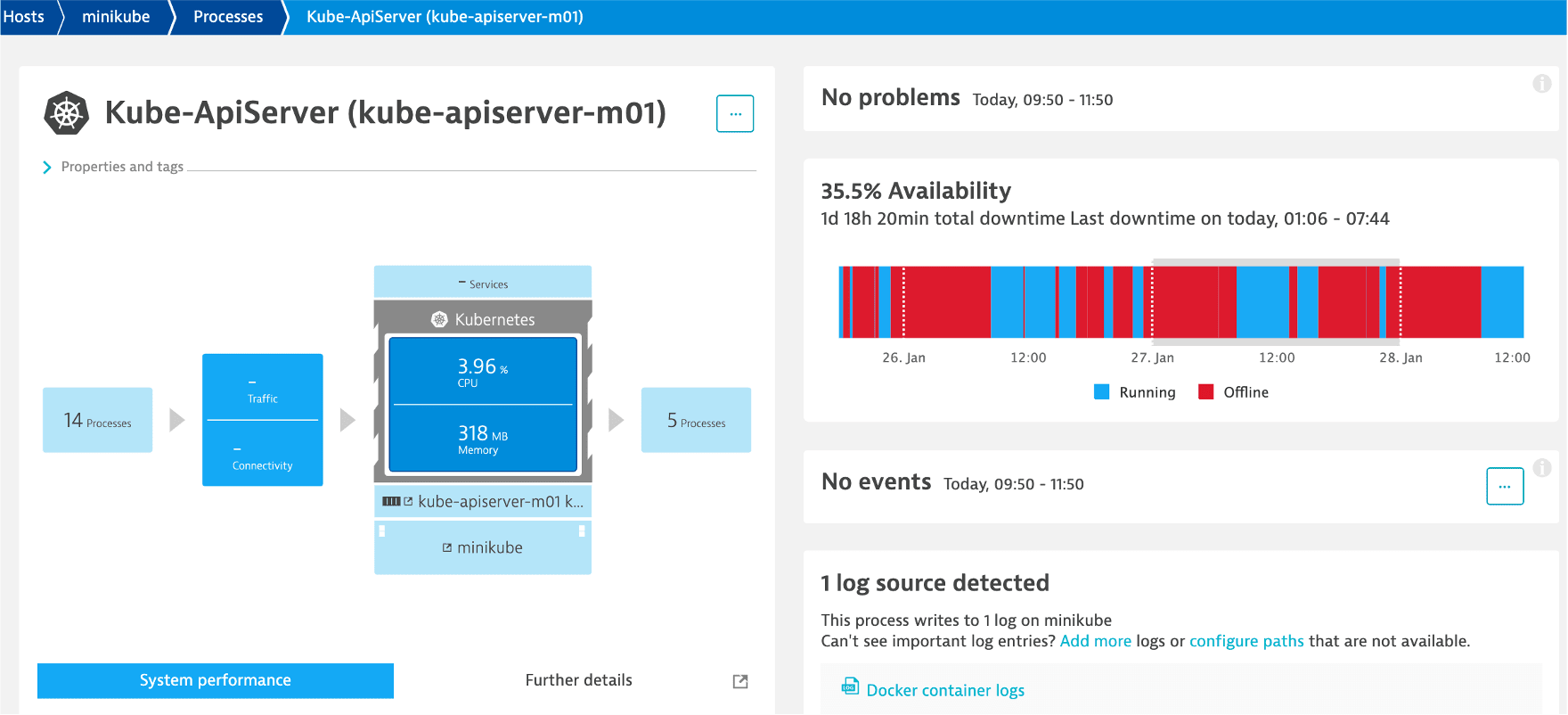Click the Kubernetes logo in the process tile
Image resolution: width=1568 pixels, height=715 pixels.
pos(439,319)
